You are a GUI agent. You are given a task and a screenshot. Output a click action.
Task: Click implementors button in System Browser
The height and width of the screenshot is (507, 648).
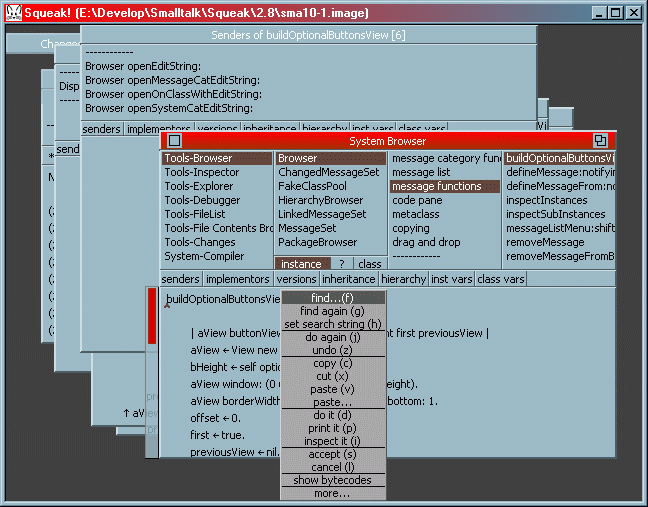[x=238, y=279]
